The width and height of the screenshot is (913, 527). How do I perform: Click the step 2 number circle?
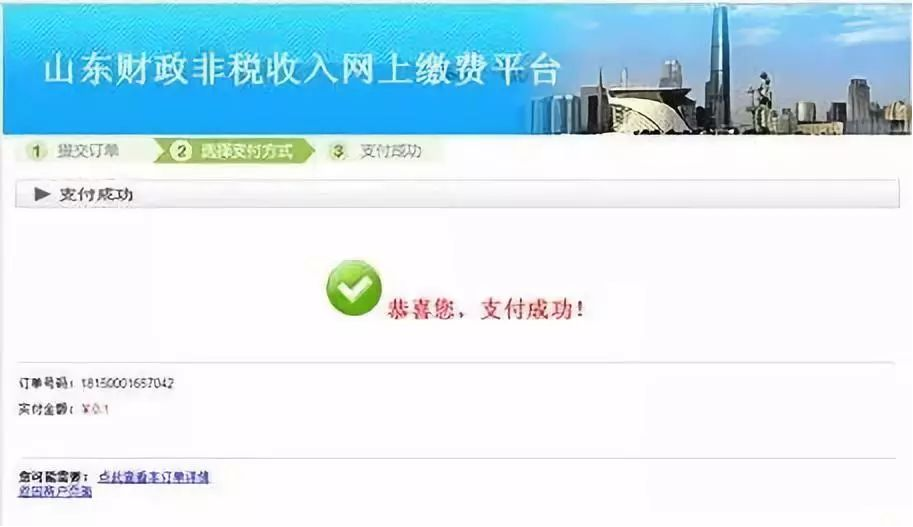[x=181, y=151]
